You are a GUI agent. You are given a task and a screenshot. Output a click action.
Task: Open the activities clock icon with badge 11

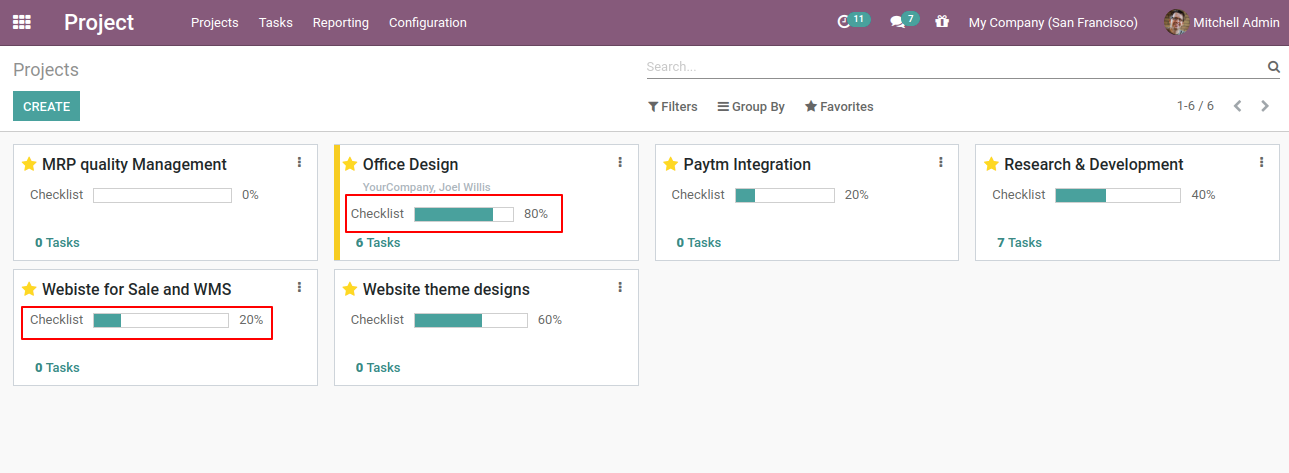tap(843, 21)
